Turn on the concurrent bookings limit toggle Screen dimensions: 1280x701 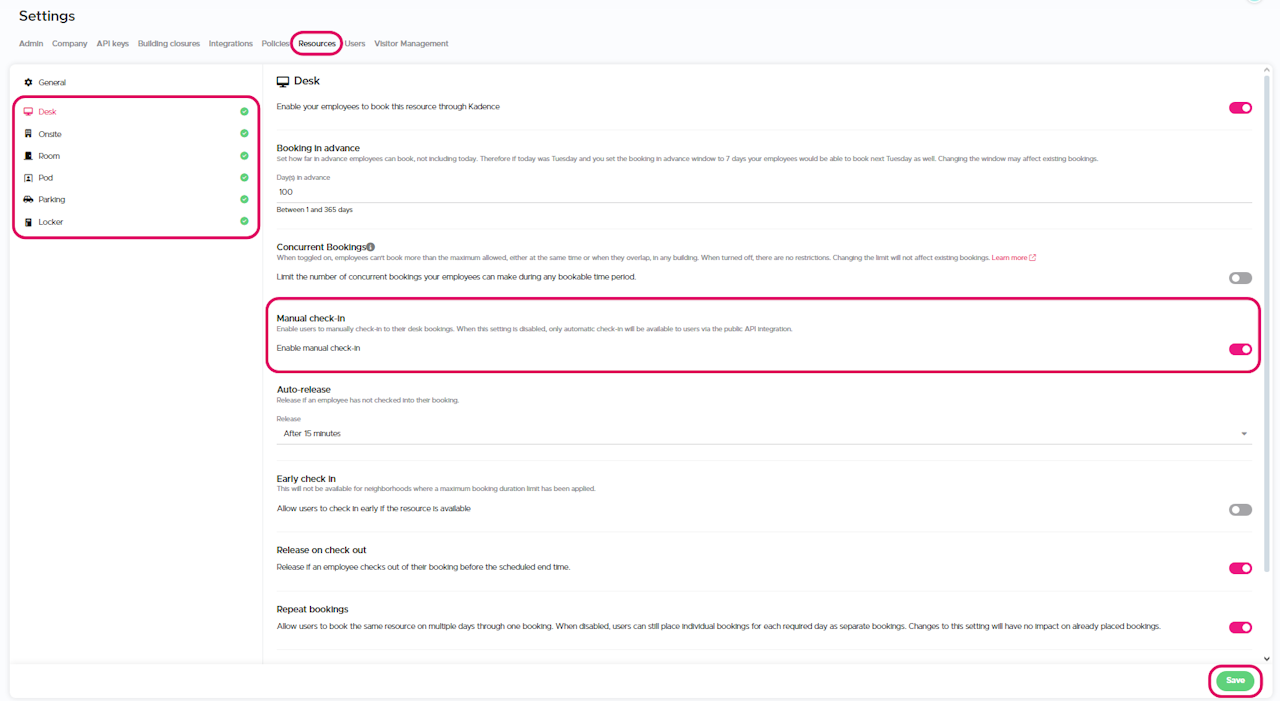pos(1240,278)
